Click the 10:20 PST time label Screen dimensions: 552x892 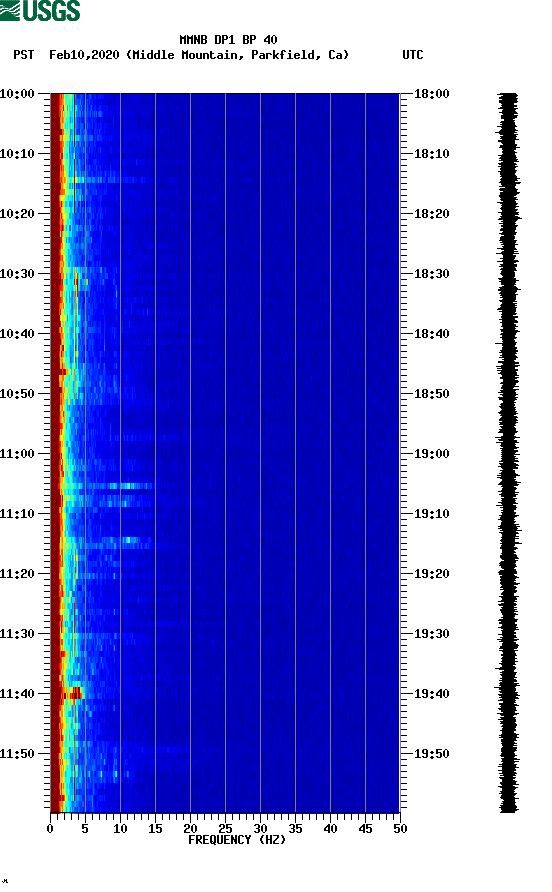pyautogui.click(x=17, y=214)
